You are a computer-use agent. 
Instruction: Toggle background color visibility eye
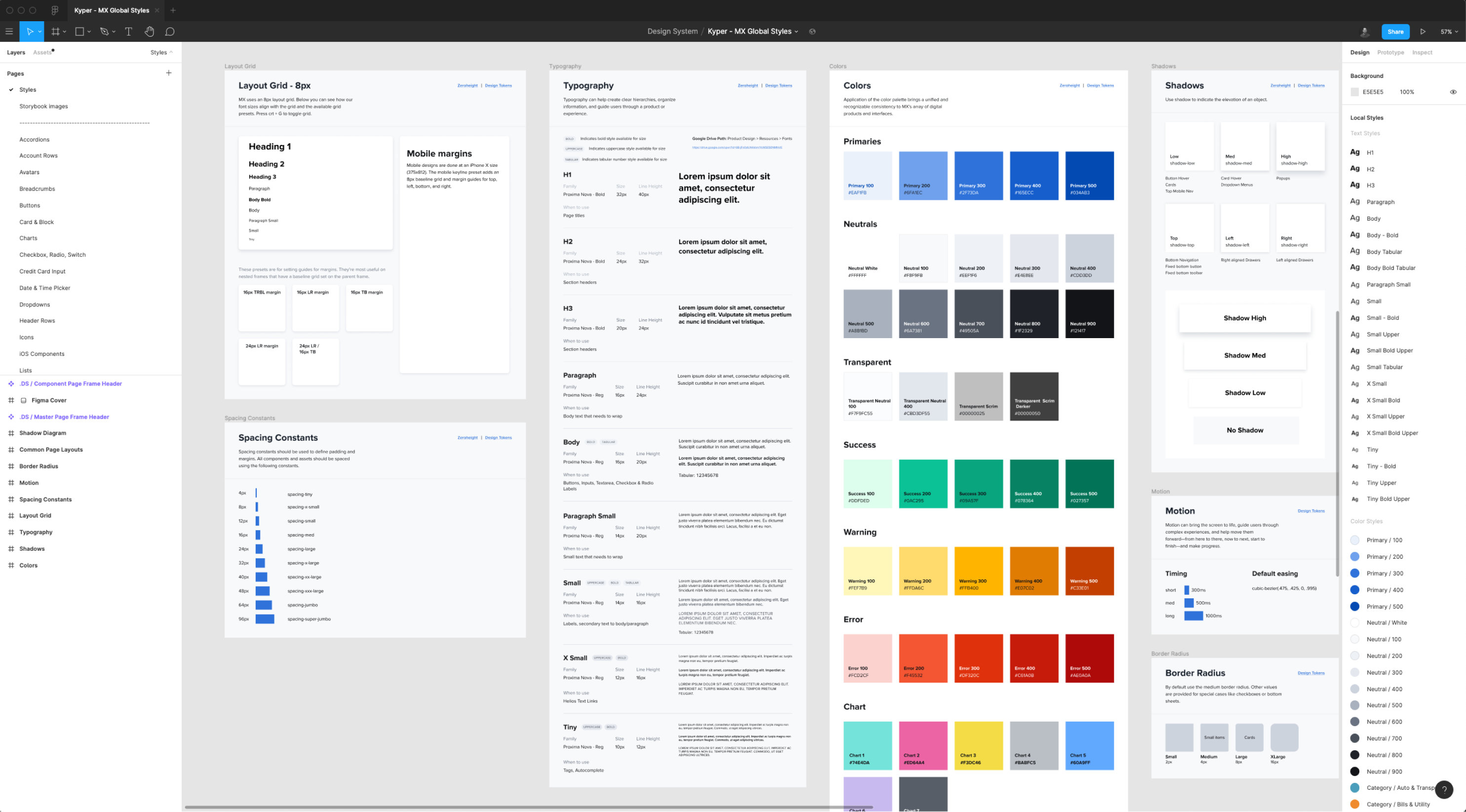click(1453, 92)
